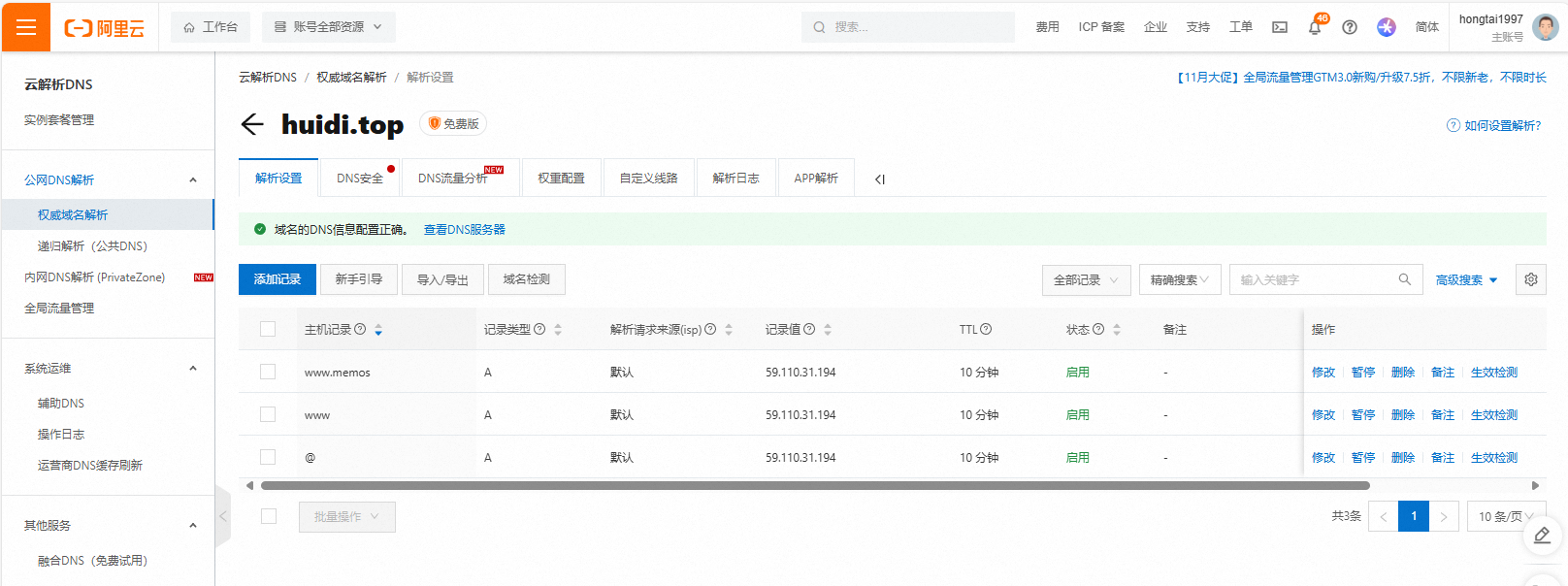1568x586 pixels.
Task: Click the back arrow beside huidi.top
Action: (252, 124)
